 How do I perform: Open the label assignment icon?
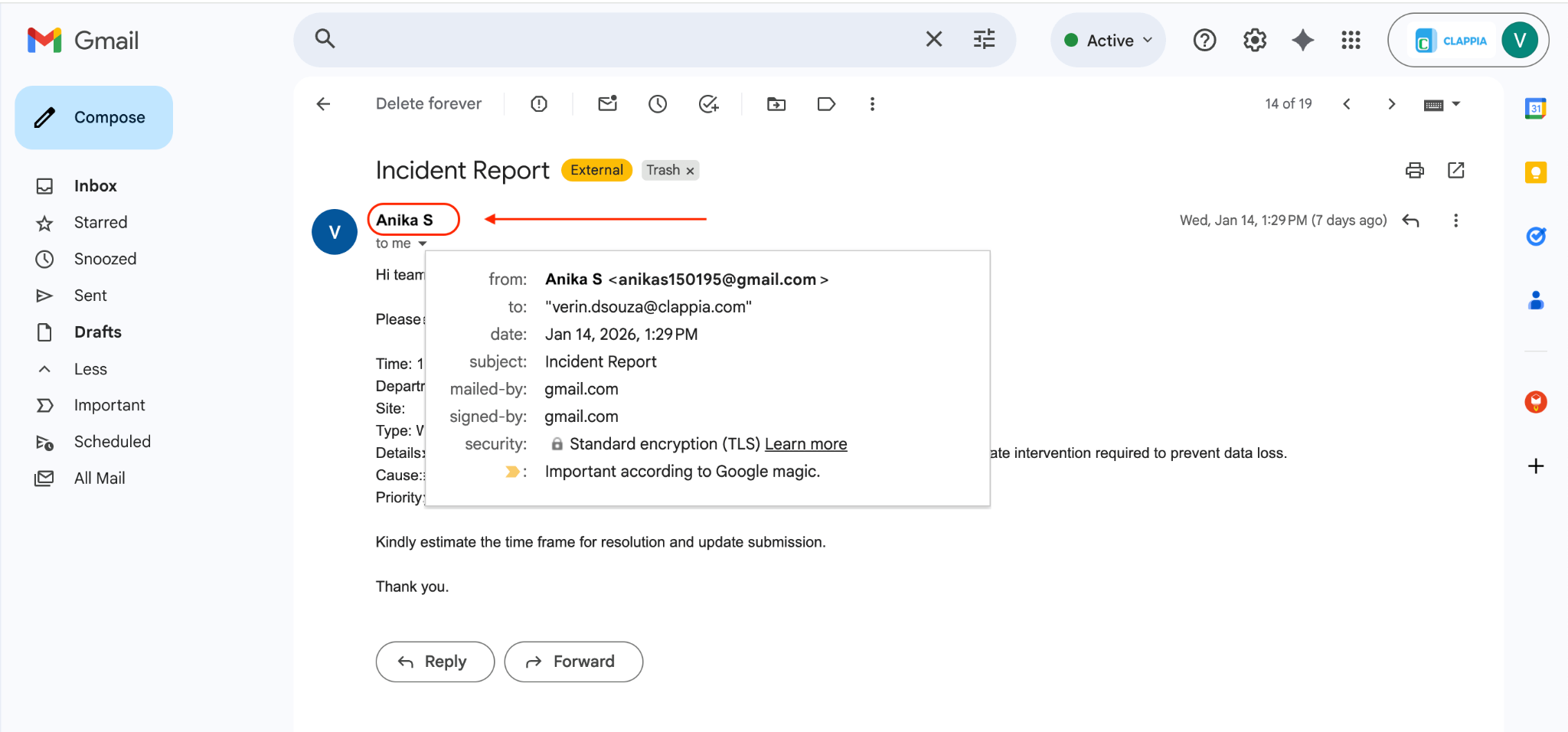tap(826, 103)
